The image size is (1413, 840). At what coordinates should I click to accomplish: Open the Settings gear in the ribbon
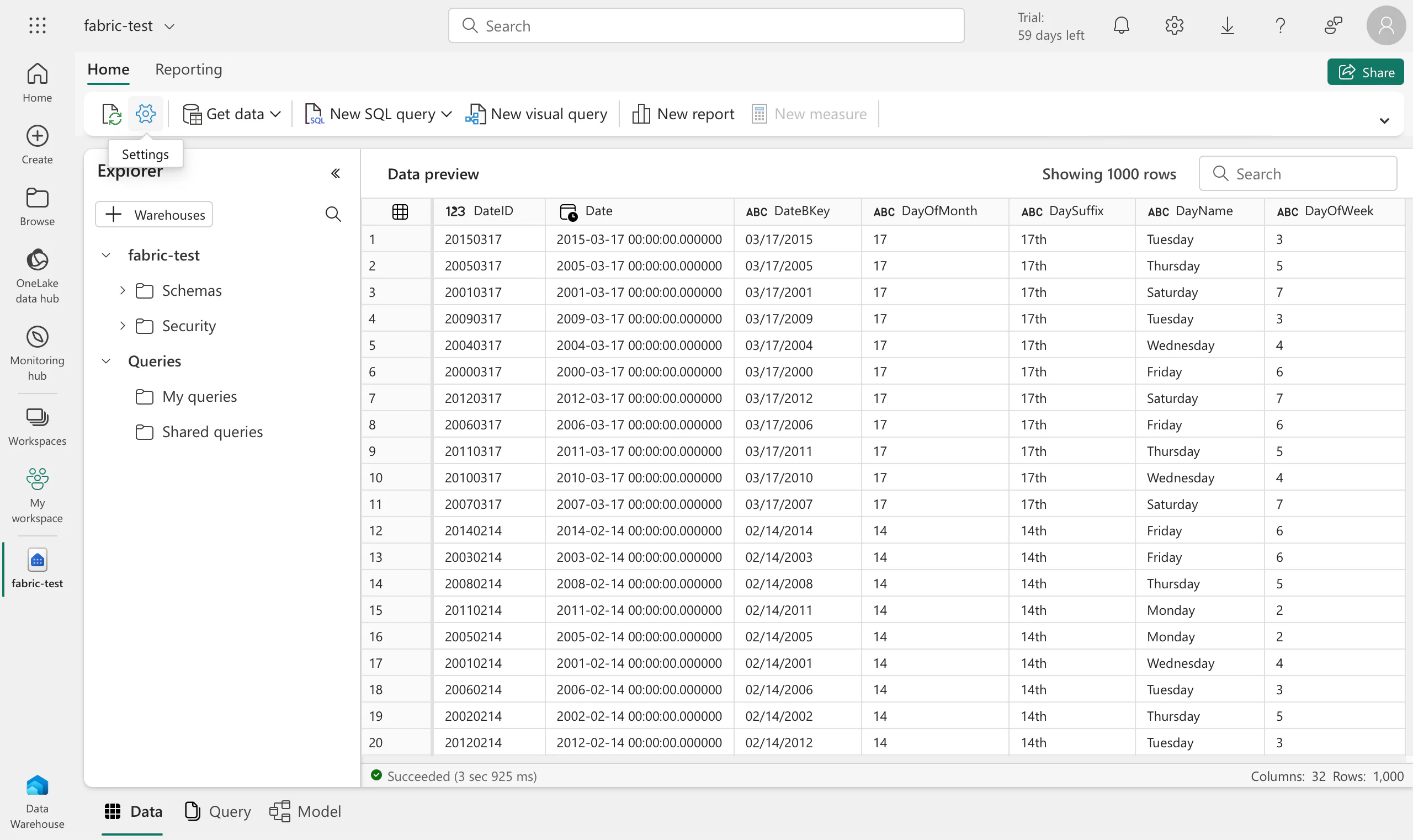pyautogui.click(x=146, y=114)
